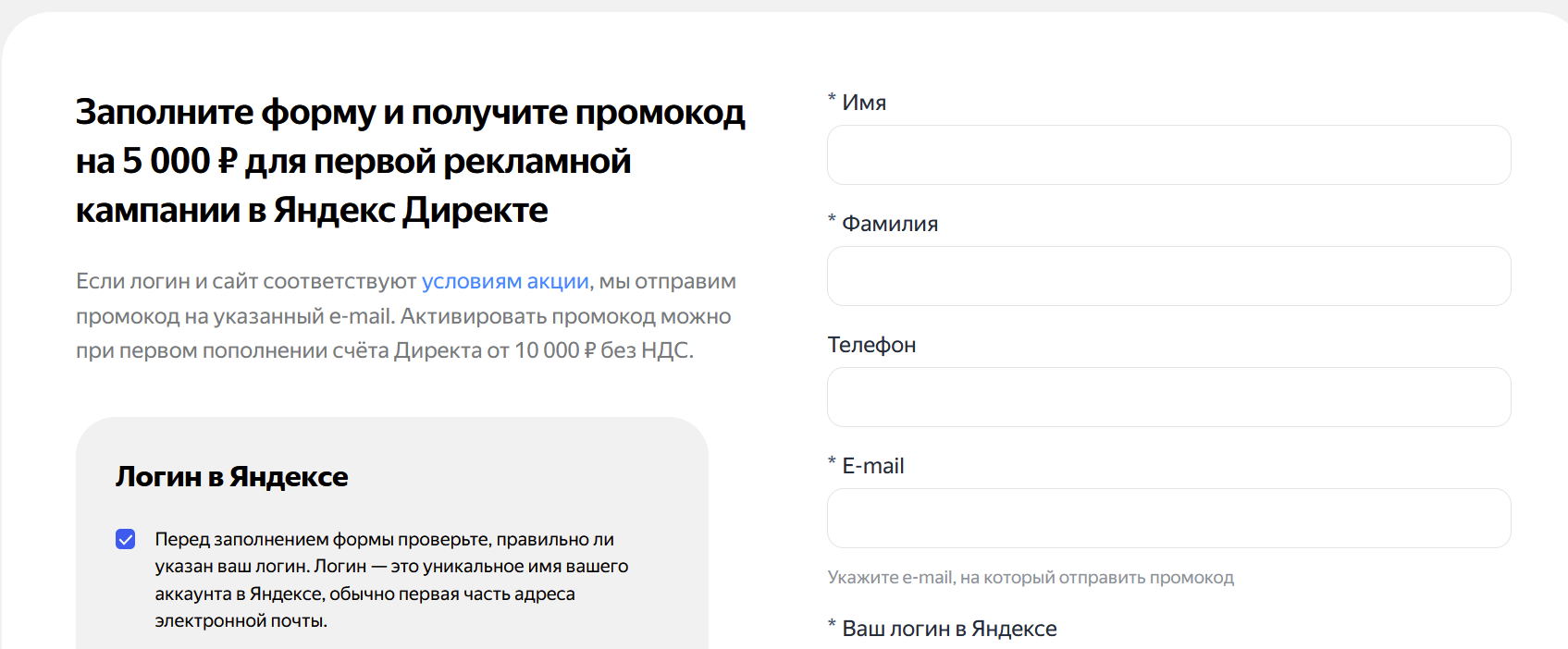Click the Ваш логин в Яндексе label
The height and width of the screenshot is (649, 1568).
click(x=942, y=629)
